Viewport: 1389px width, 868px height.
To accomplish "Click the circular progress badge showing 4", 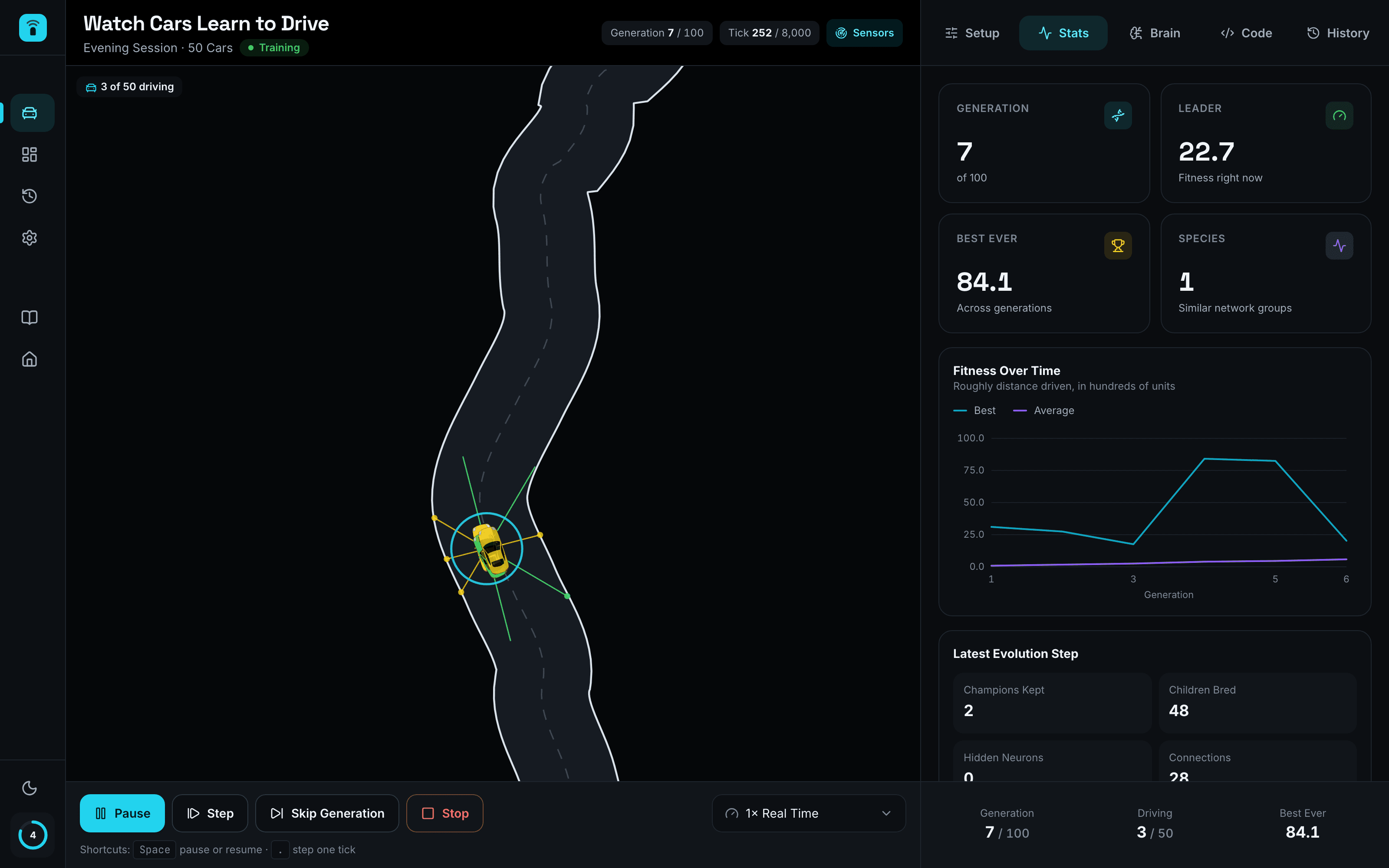I will (x=33, y=835).
